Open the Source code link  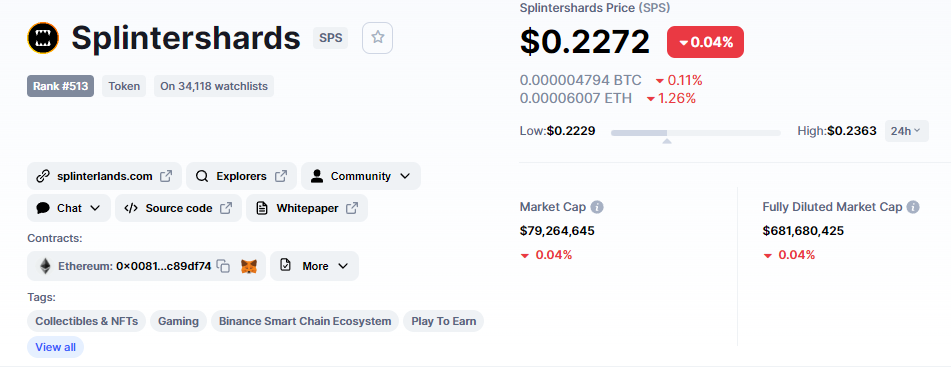pos(178,208)
